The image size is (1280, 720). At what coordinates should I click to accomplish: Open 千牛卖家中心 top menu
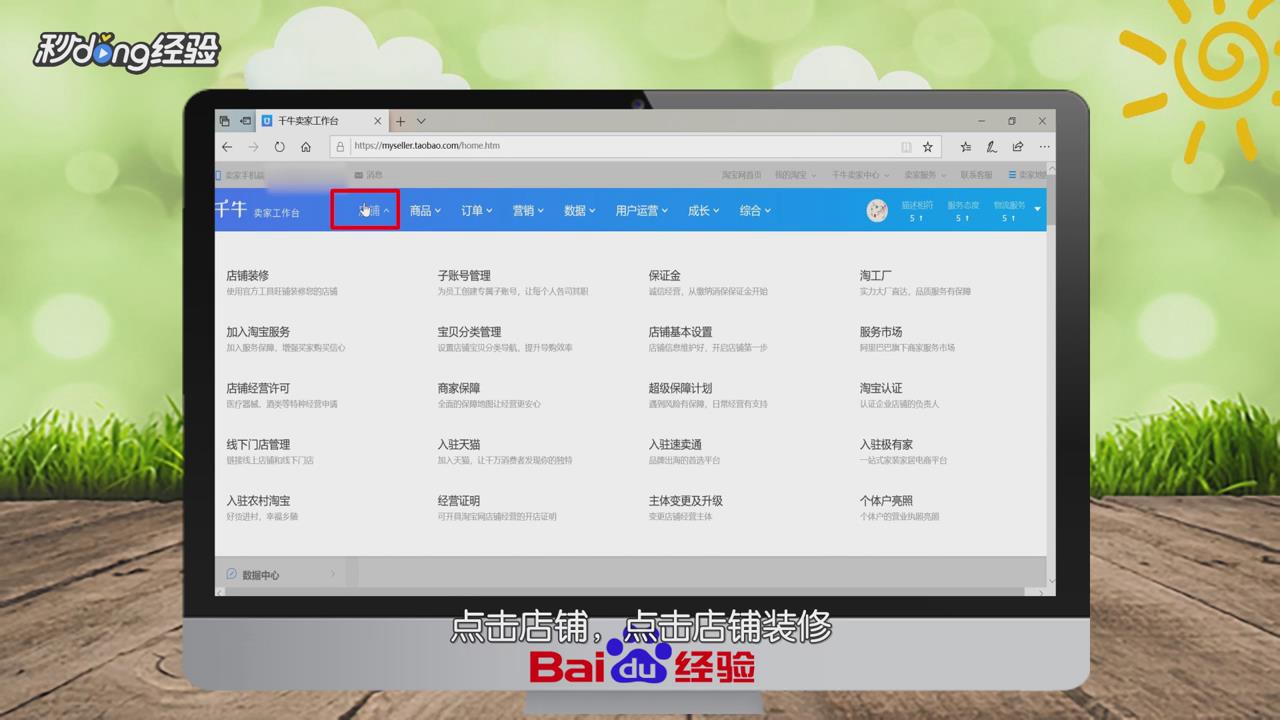[859, 175]
